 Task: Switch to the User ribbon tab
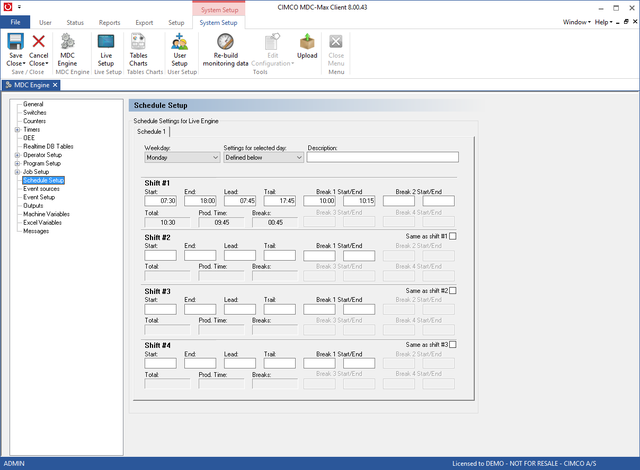pos(45,23)
